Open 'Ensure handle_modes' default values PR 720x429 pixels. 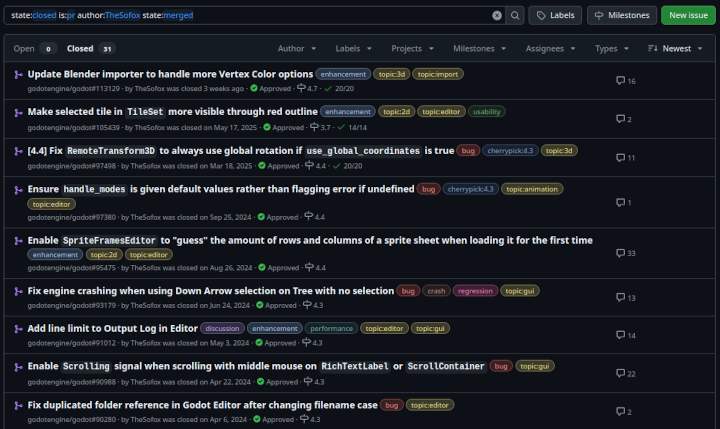(221, 189)
